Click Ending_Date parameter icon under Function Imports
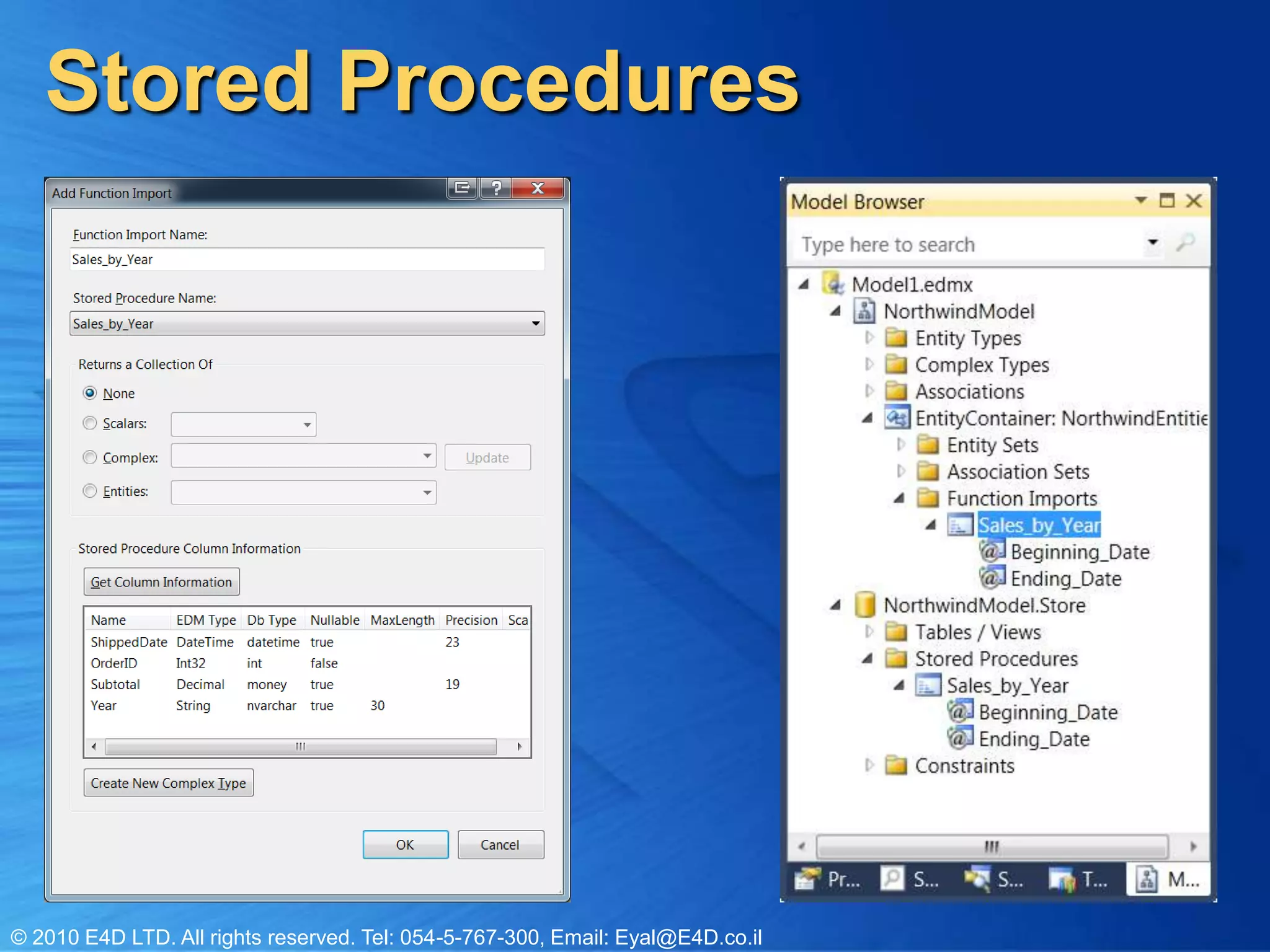The width and height of the screenshot is (1270, 952). point(992,577)
